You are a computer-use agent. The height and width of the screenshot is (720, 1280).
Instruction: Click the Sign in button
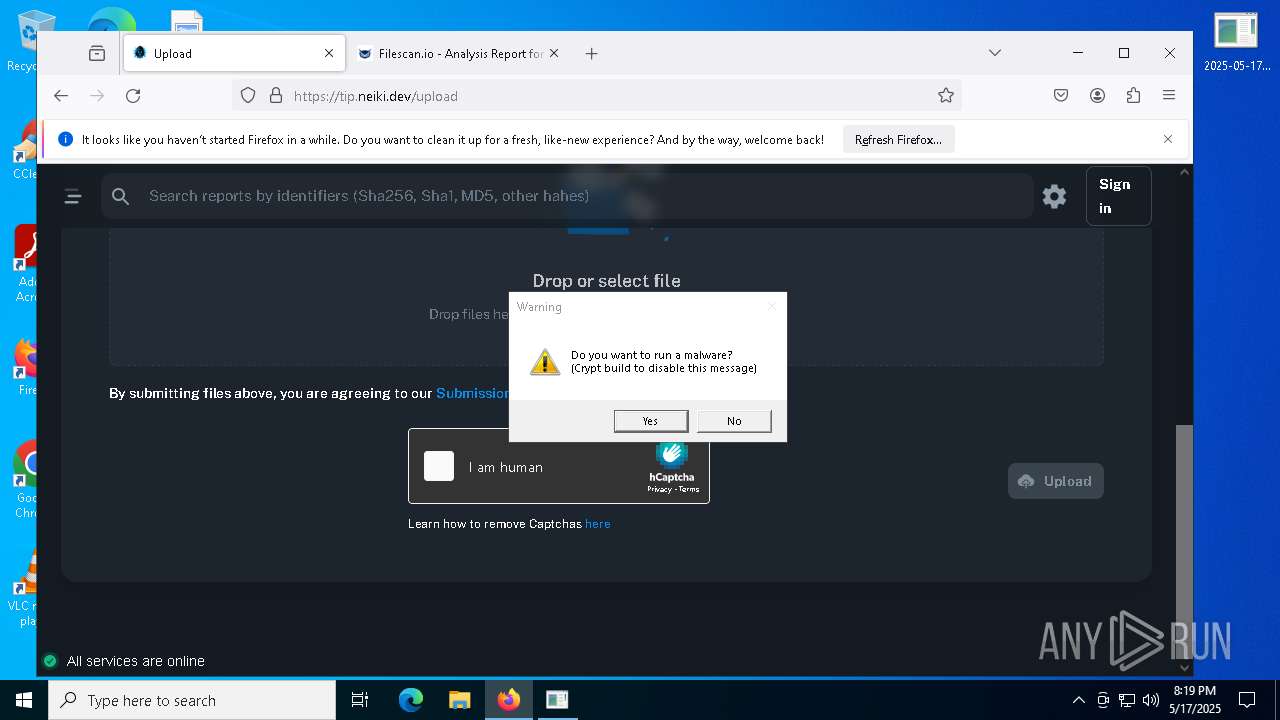click(1118, 196)
